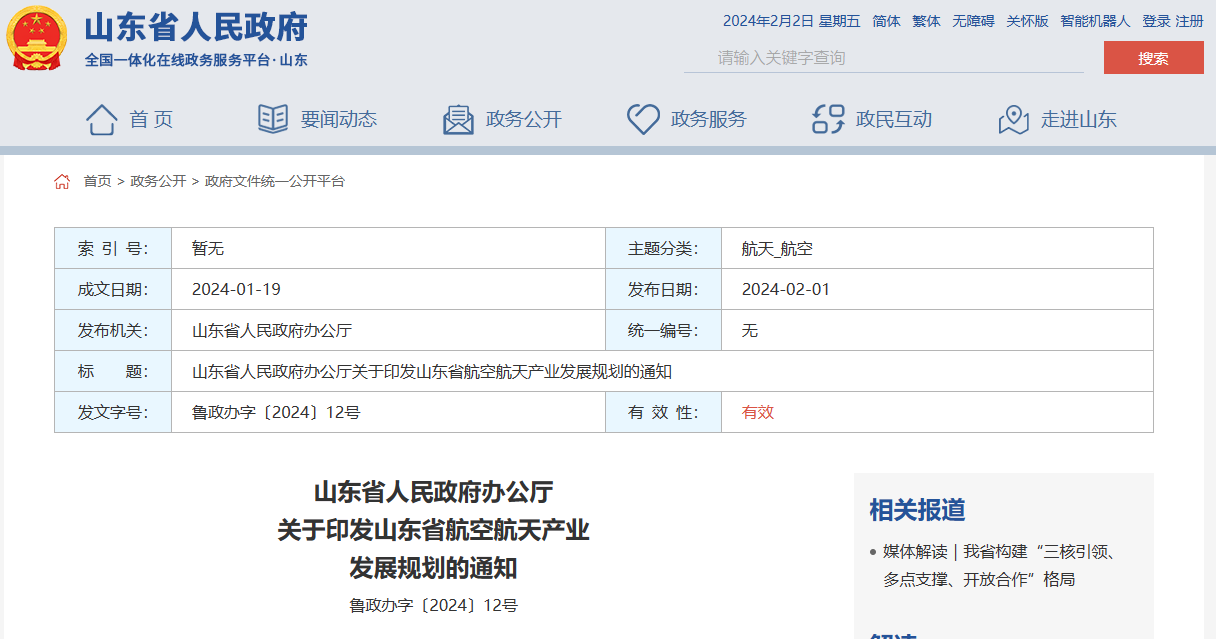
Task: Click the 成文日期 label cell
Action: tap(113, 289)
